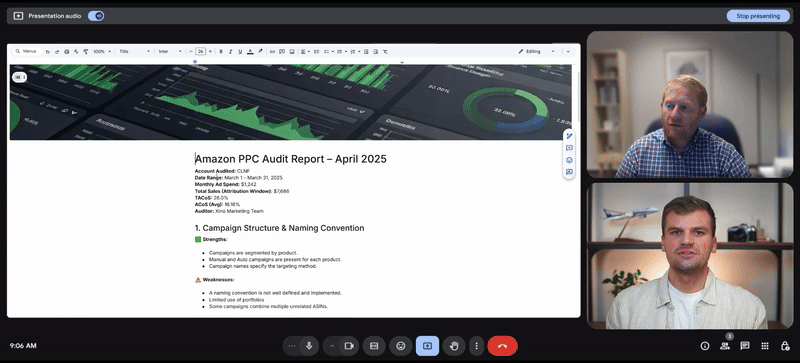Insert a link
The width and height of the screenshot is (800, 363).
(272, 52)
